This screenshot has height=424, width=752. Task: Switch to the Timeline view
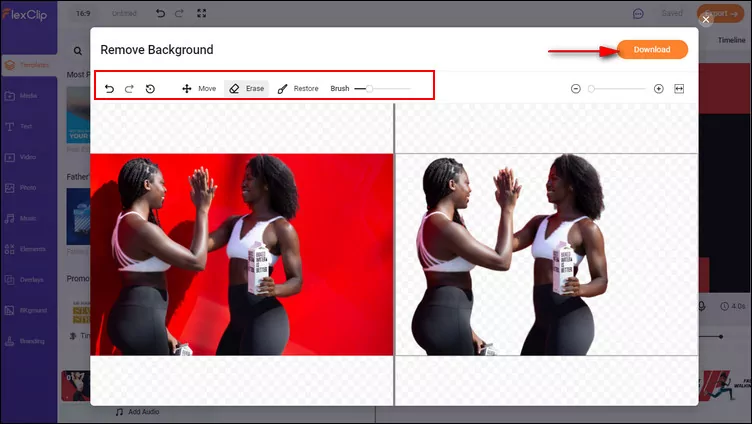pos(731,40)
